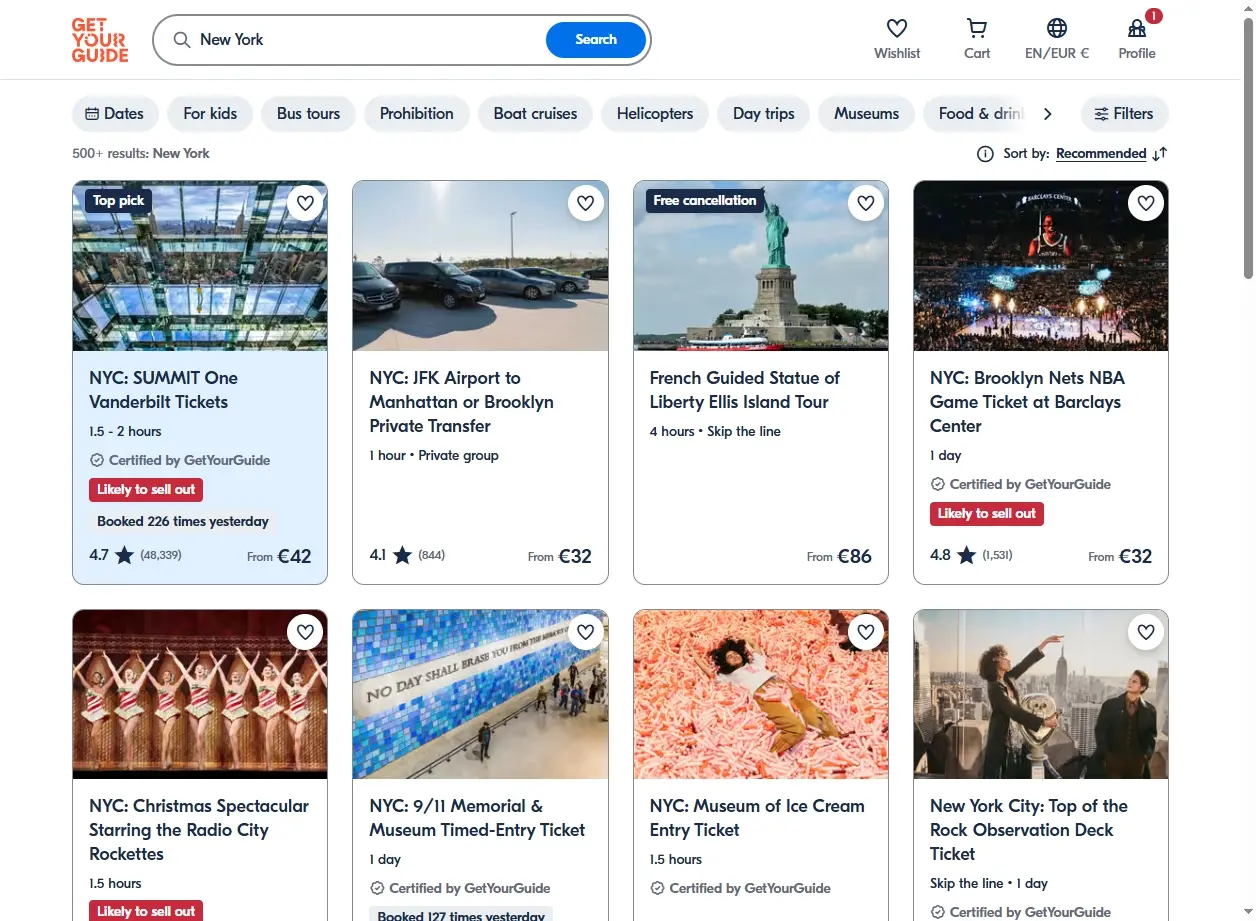
Task: Click the info icon beside Sort by
Action: pyautogui.click(x=985, y=154)
